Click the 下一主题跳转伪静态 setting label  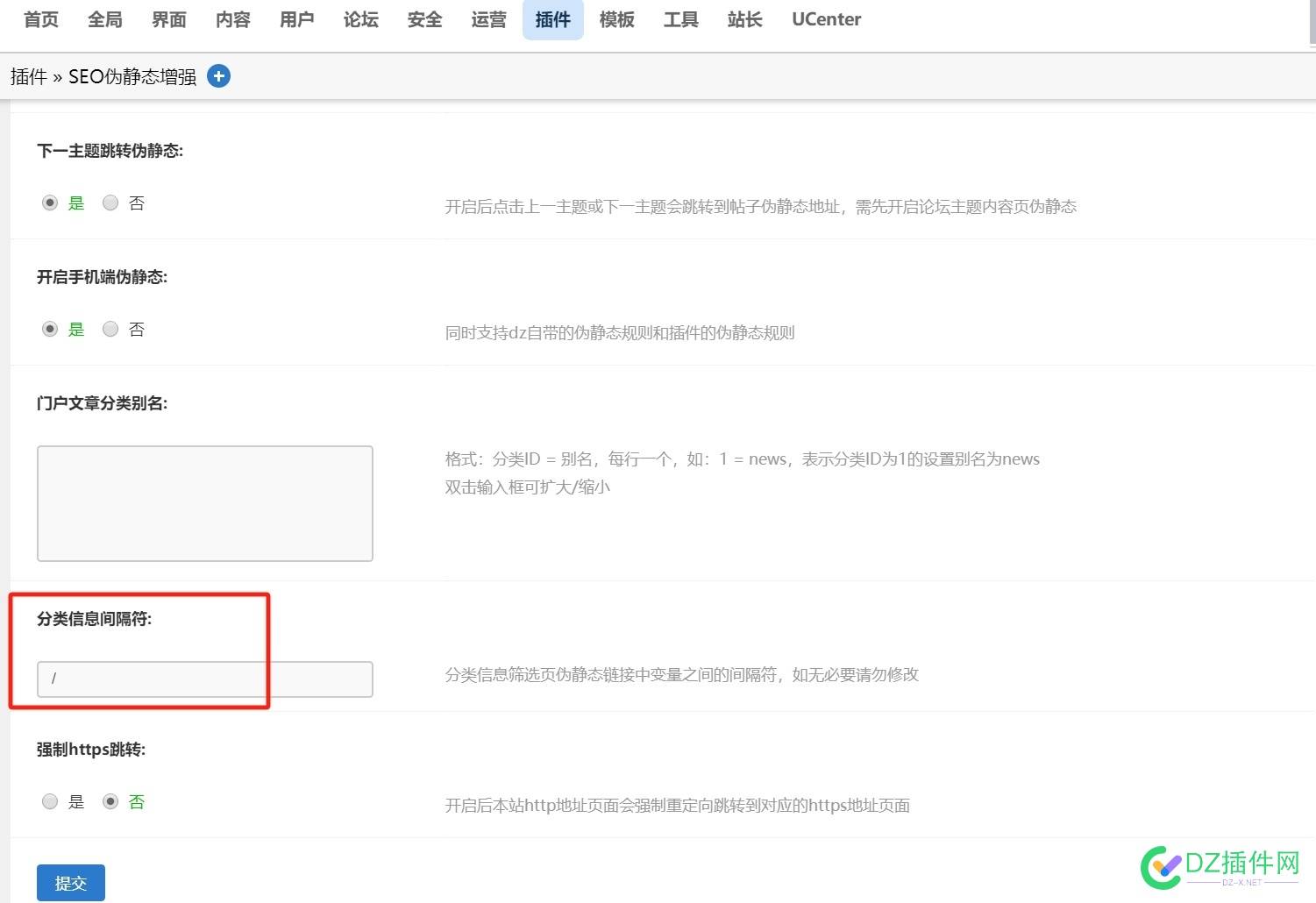click(x=110, y=151)
